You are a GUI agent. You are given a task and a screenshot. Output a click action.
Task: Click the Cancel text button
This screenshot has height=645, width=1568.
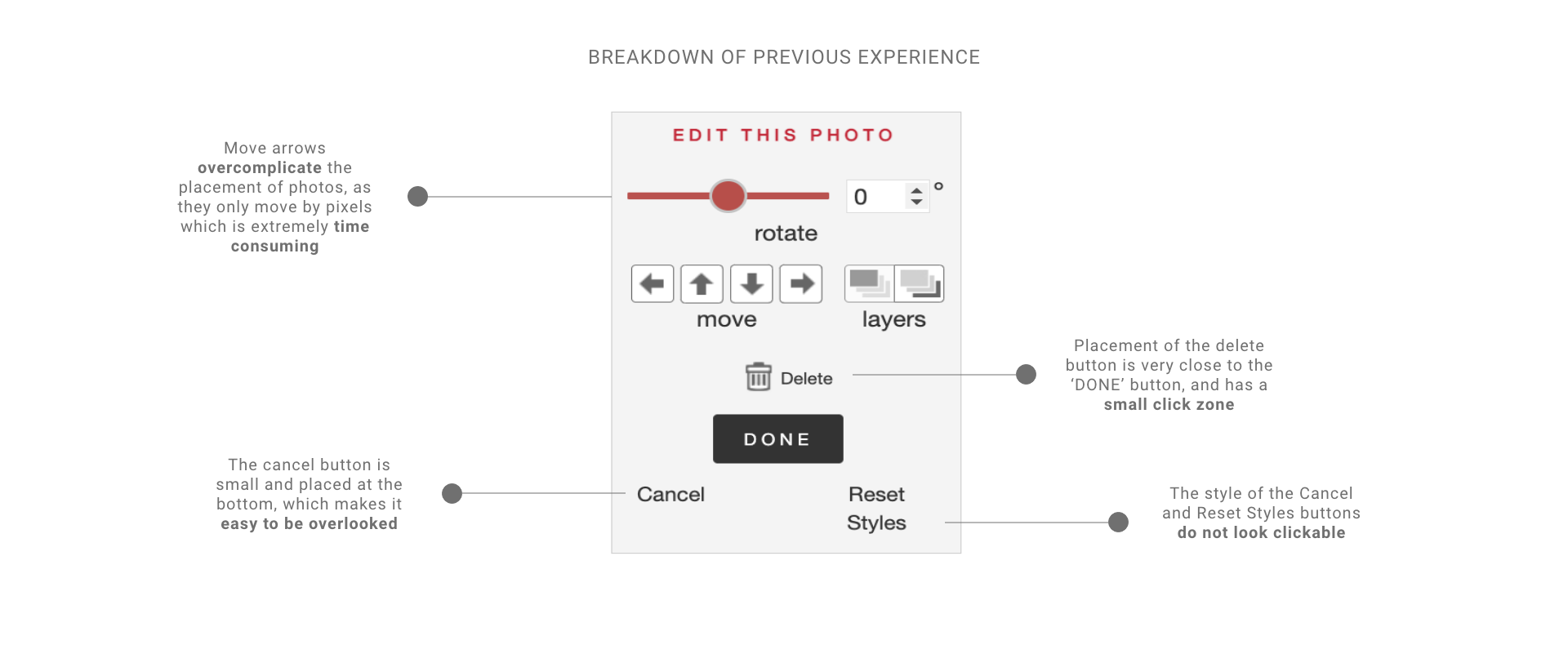tap(670, 494)
